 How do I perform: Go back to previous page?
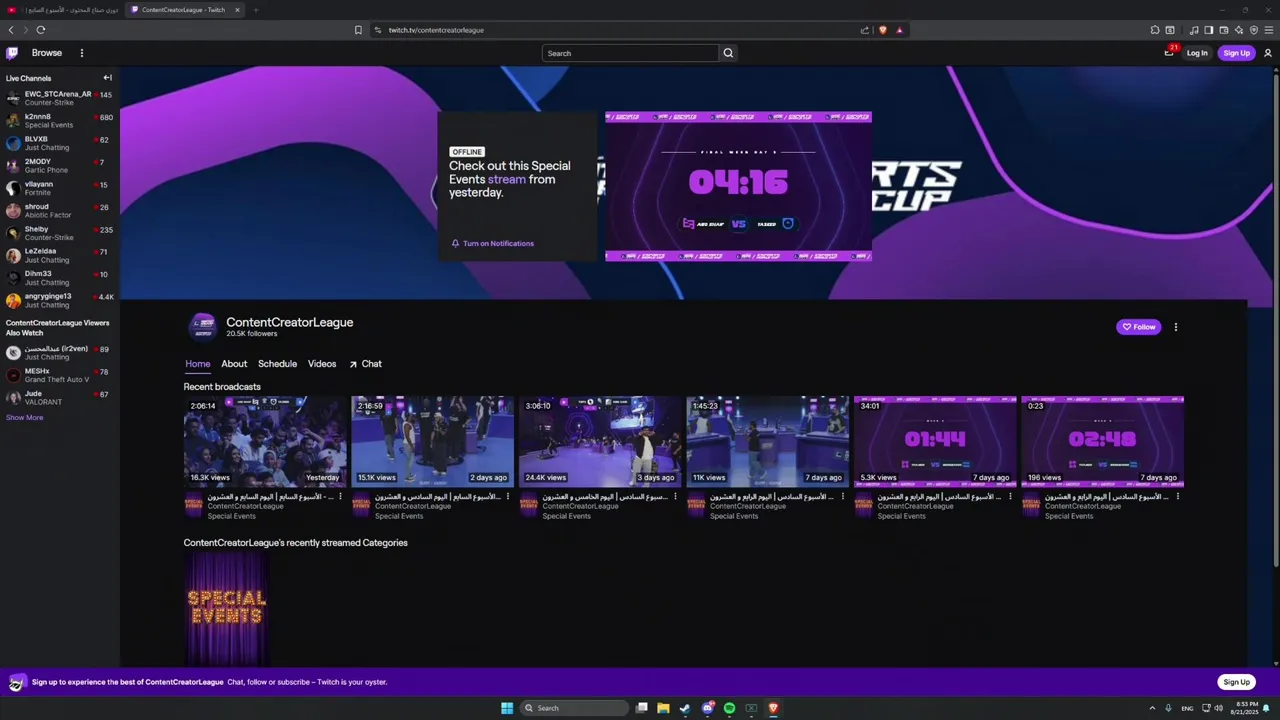pyautogui.click(x=11, y=30)
